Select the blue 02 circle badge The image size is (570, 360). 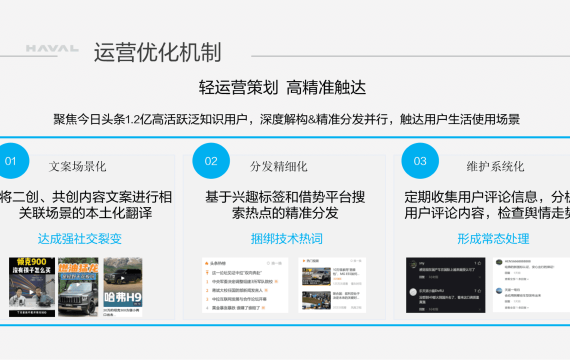click(211, 161)
